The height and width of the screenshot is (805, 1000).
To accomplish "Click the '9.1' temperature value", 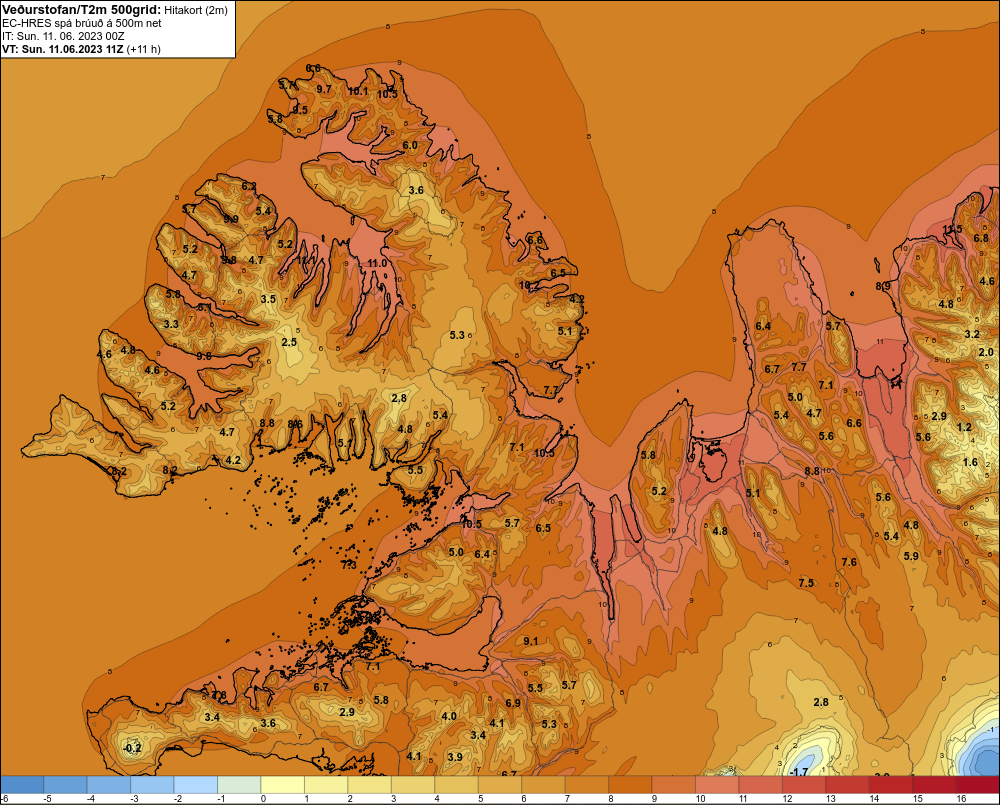I will [530, 641].
